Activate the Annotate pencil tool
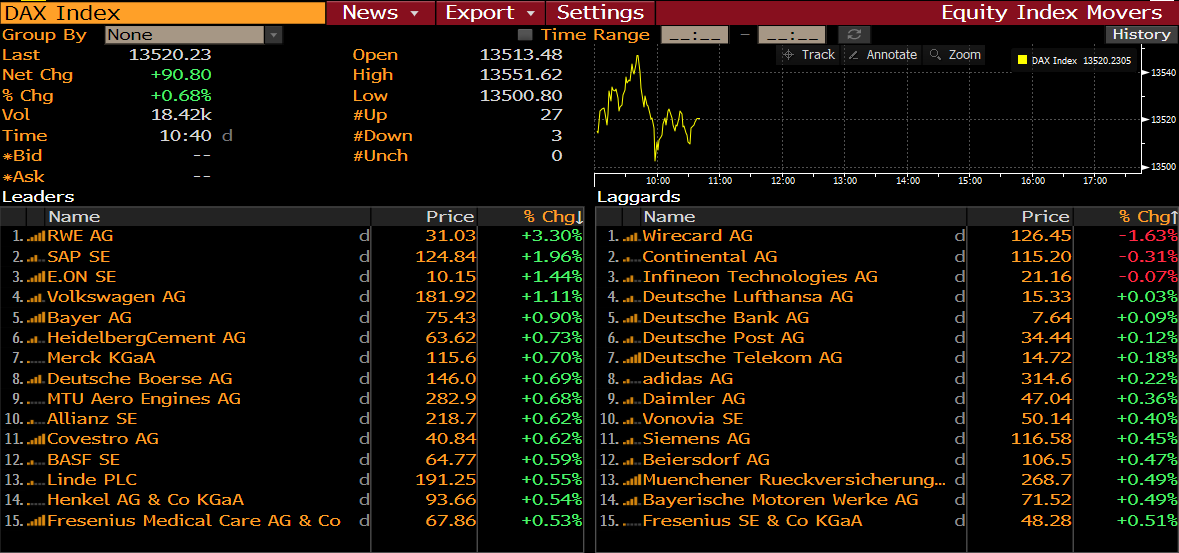Screen dimensions: 1179x553 (881, 55)
